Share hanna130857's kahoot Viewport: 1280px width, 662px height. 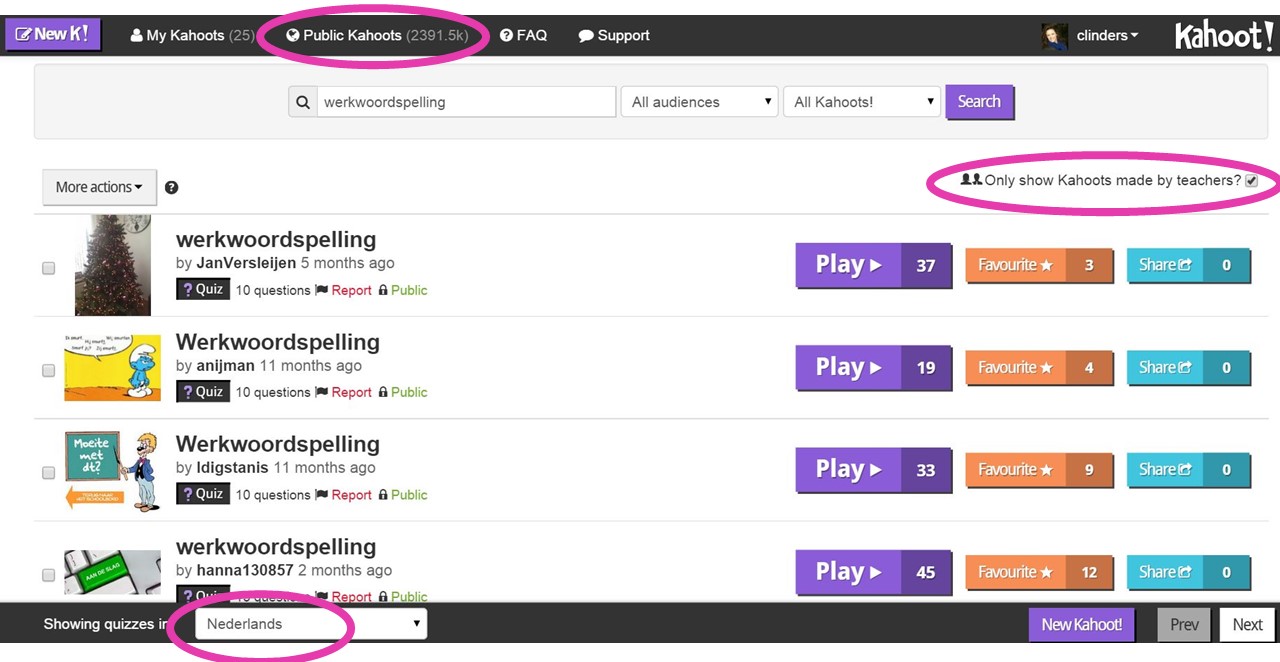pos(1188,572)
